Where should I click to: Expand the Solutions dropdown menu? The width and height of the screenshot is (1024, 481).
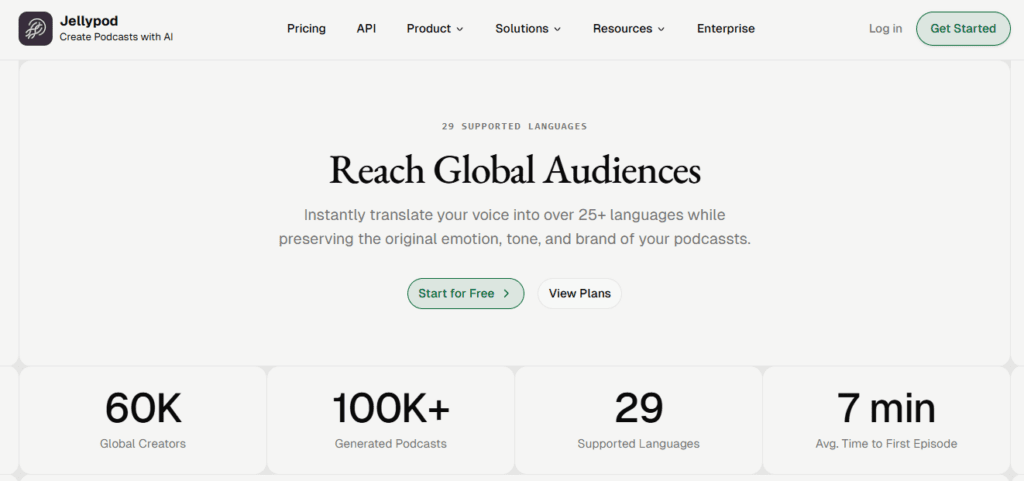click(x=528, y=29)
